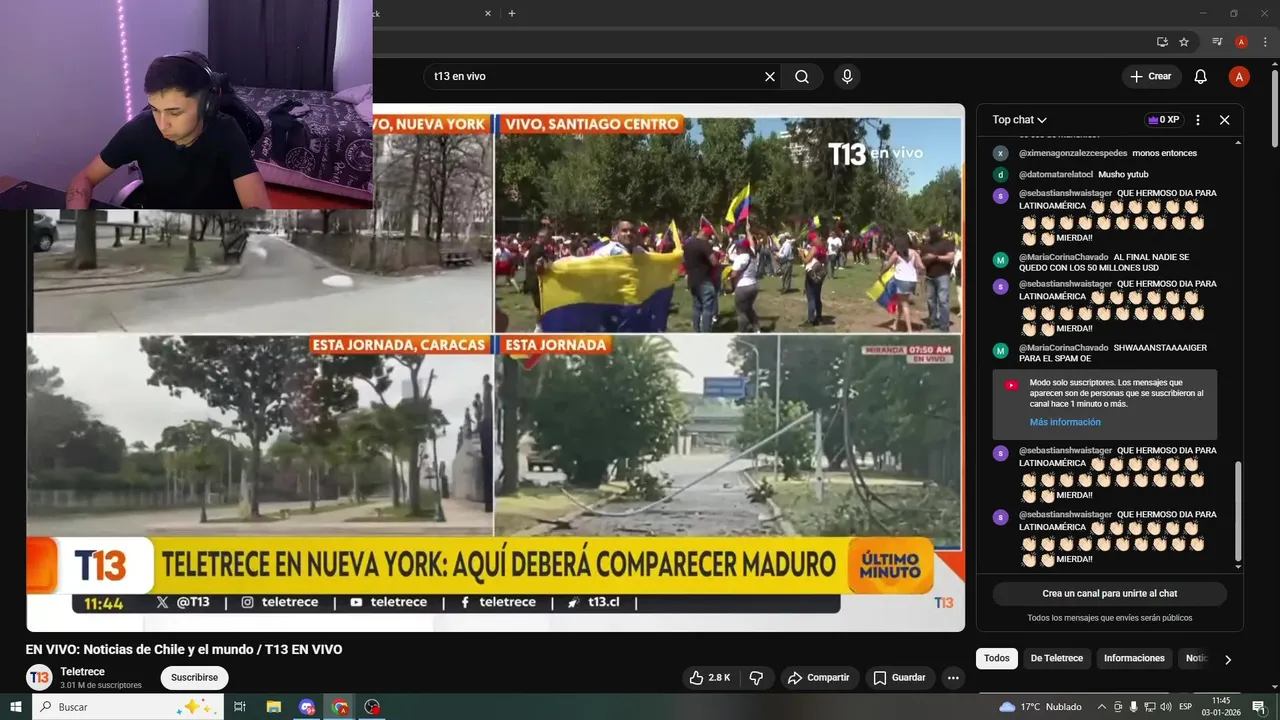Click the 3.01 M de suscriptores text
Viewport: 1280px width, 720px height.
click(101, 685)
